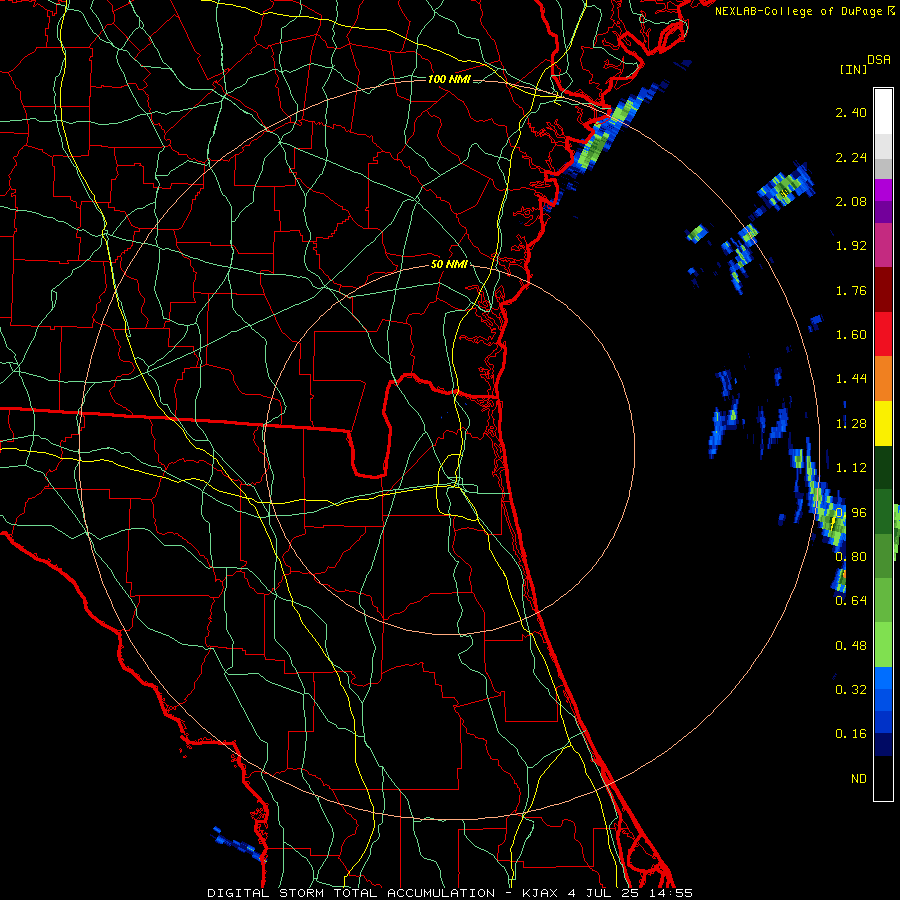
Task: Pick the black ND swatch at the legend bottom
Action: (883, 778)
